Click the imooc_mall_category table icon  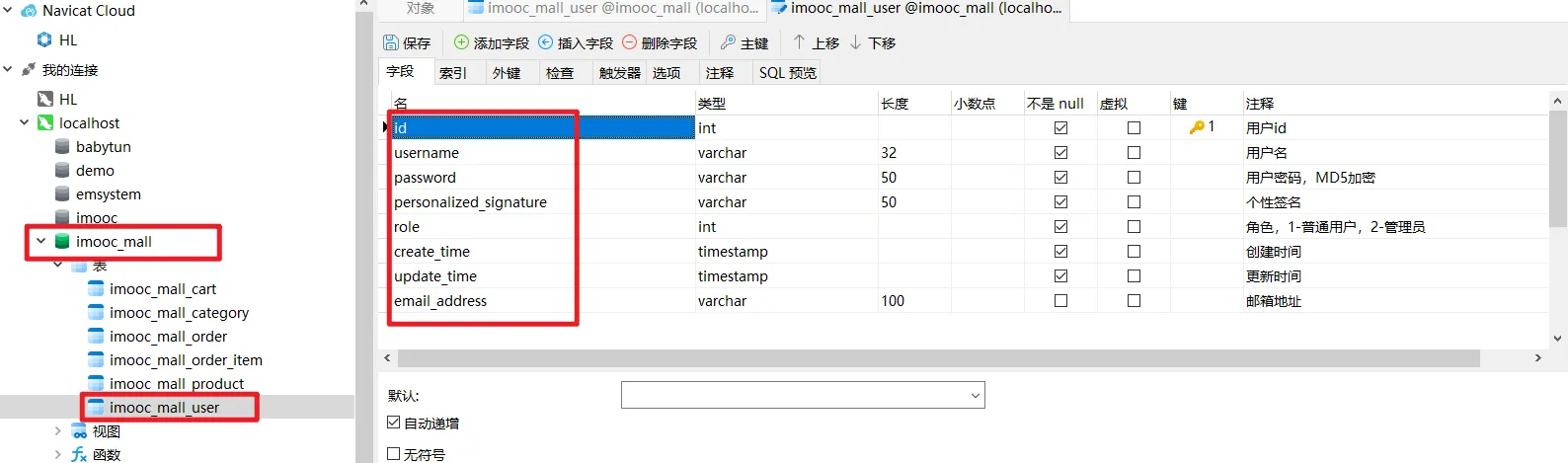96,313
